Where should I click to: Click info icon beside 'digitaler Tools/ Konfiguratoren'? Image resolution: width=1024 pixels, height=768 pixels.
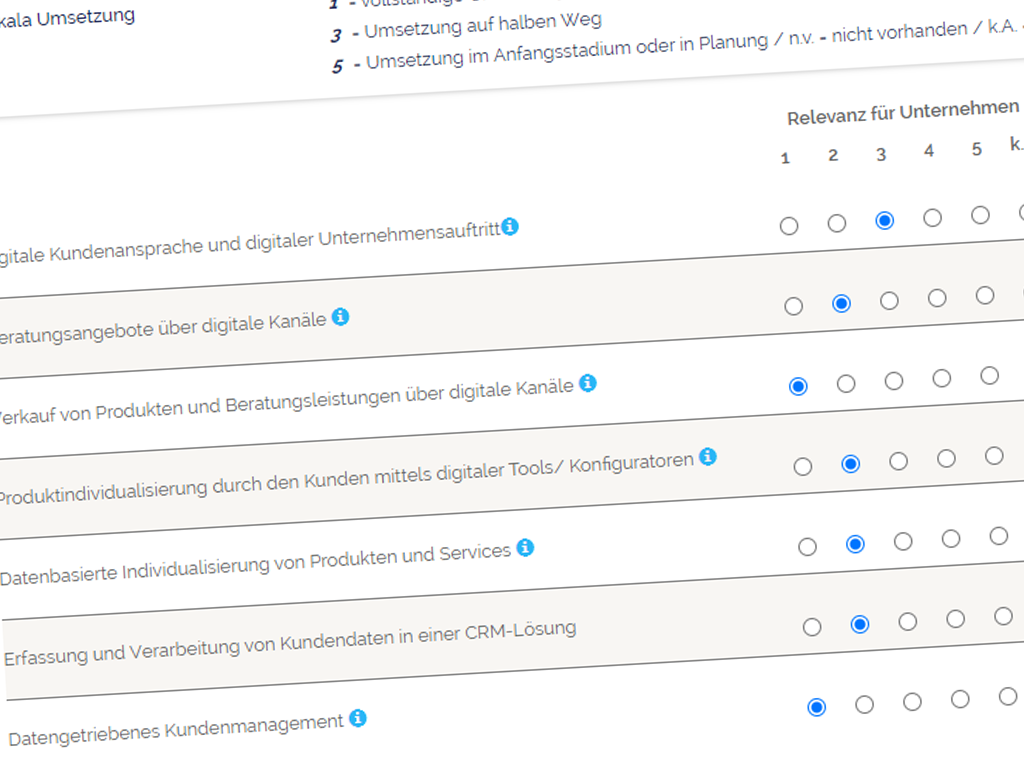tap(708, 457)
